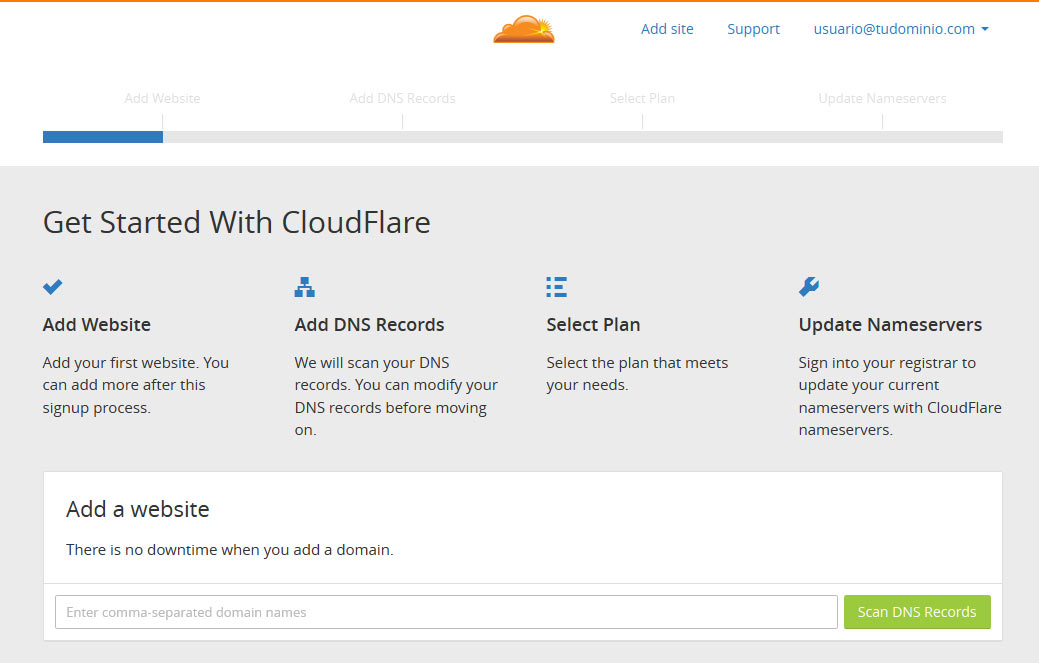This screenshot has height=663, width=1039.
Task: Click the 'Add a website' panel title
Action: click(138, 509)
